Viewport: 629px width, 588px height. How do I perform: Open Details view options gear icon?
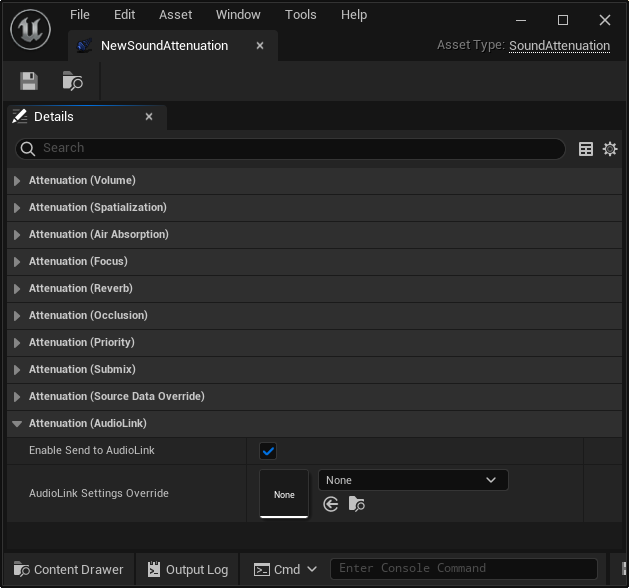click(610, 149)
